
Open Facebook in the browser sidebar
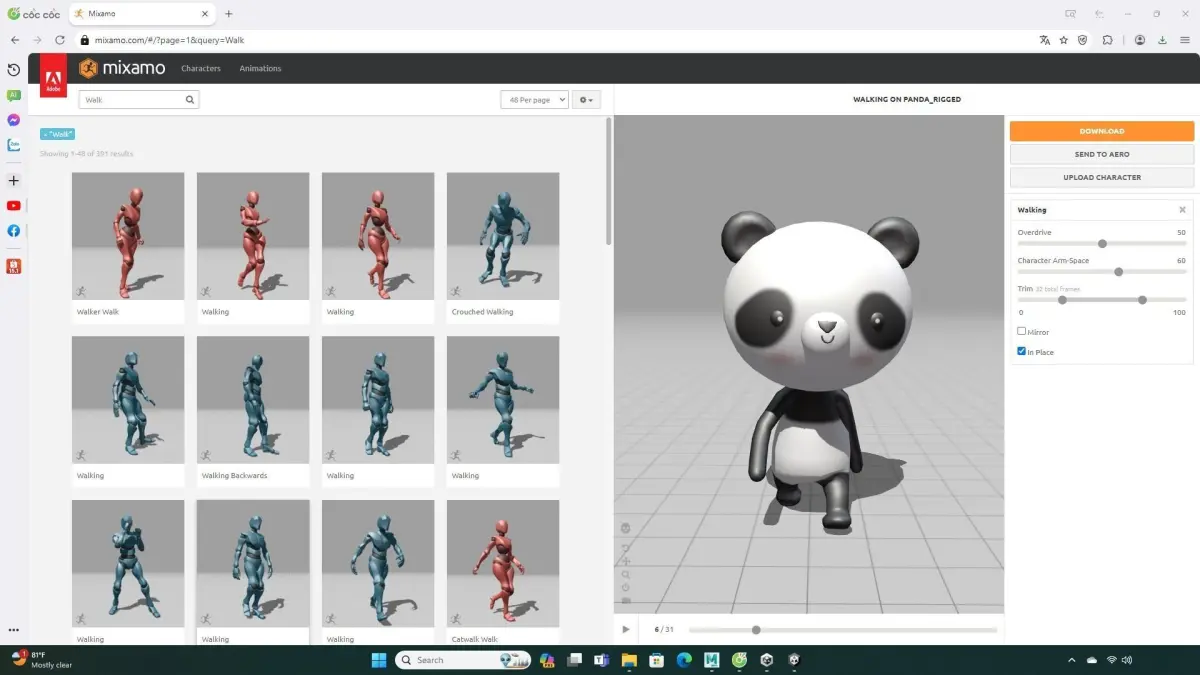[x=14, y=231]
